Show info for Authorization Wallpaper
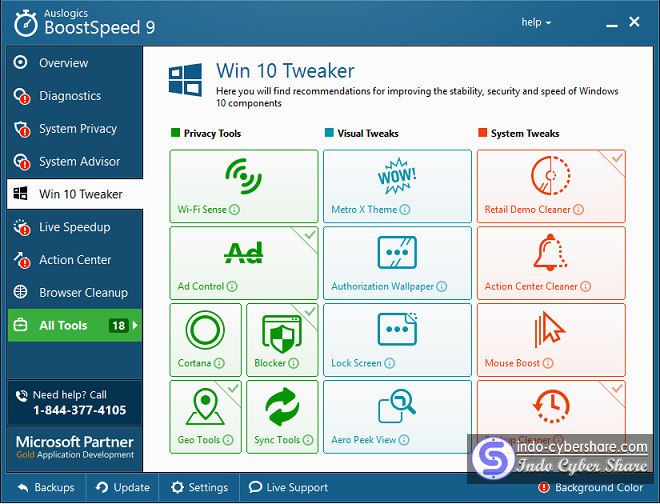Screen dimensions: 660x504 click(x=442, y=286)
